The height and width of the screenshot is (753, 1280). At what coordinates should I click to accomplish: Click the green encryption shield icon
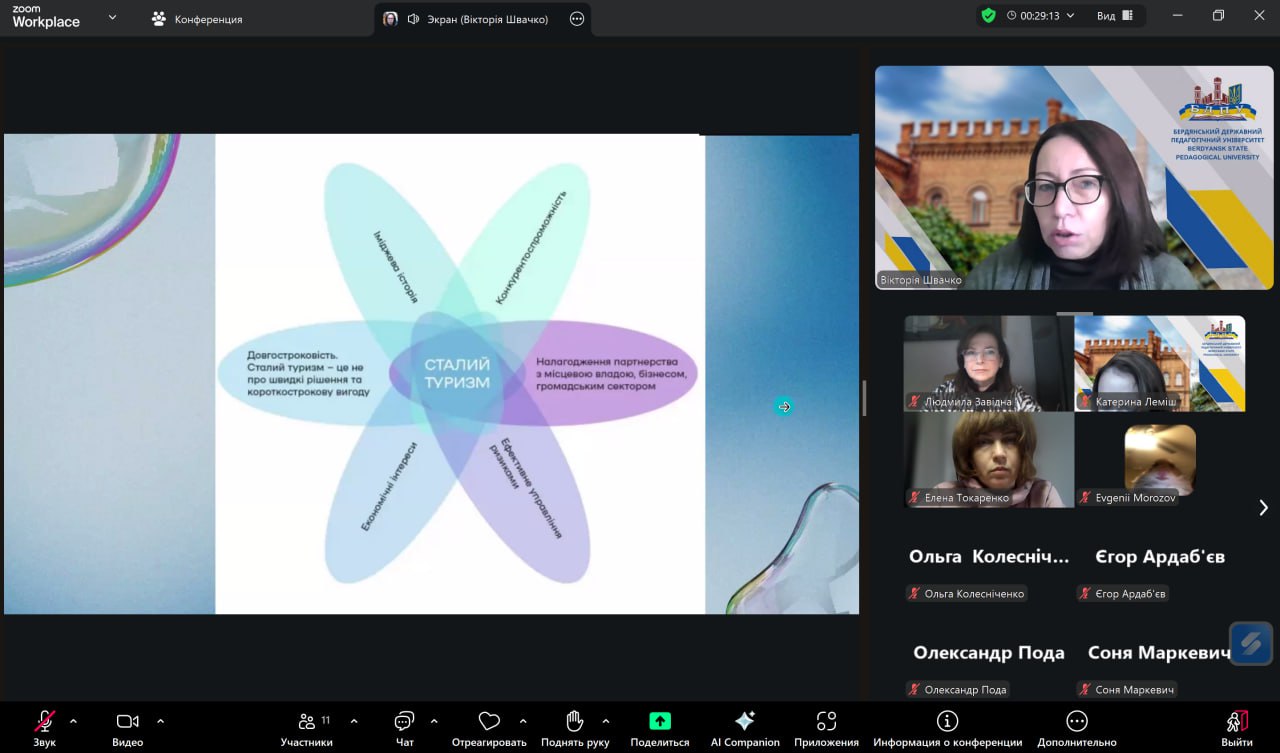988,16
